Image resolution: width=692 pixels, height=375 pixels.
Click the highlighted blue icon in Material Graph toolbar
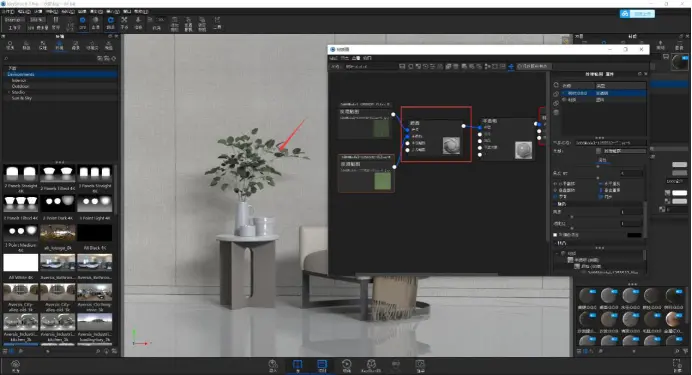click(x=511, y=67)
